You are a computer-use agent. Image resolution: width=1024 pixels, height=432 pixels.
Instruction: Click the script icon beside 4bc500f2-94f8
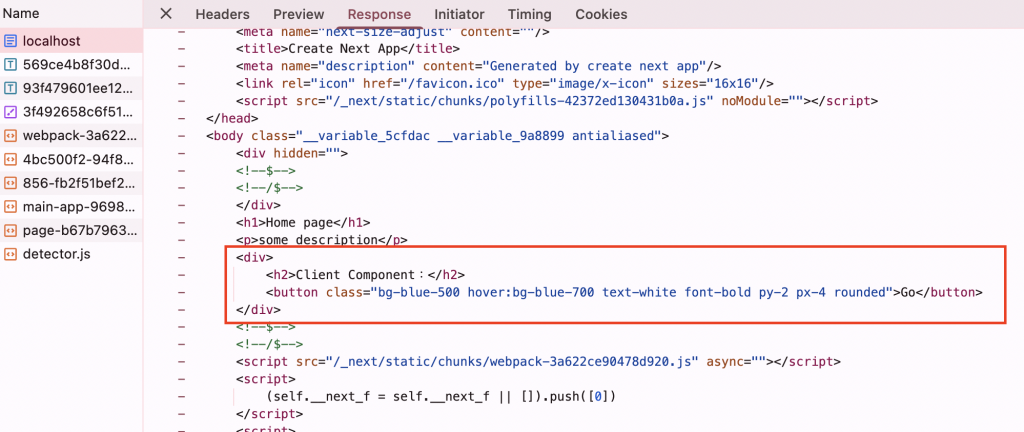click(10, 159)
